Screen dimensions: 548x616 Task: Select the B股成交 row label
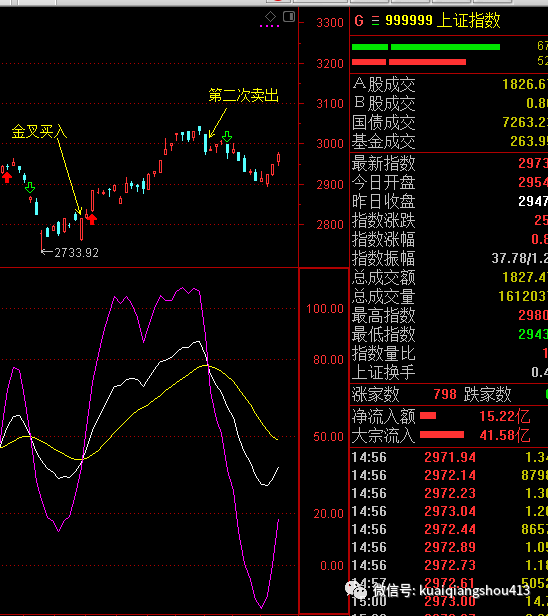(384, 103)
